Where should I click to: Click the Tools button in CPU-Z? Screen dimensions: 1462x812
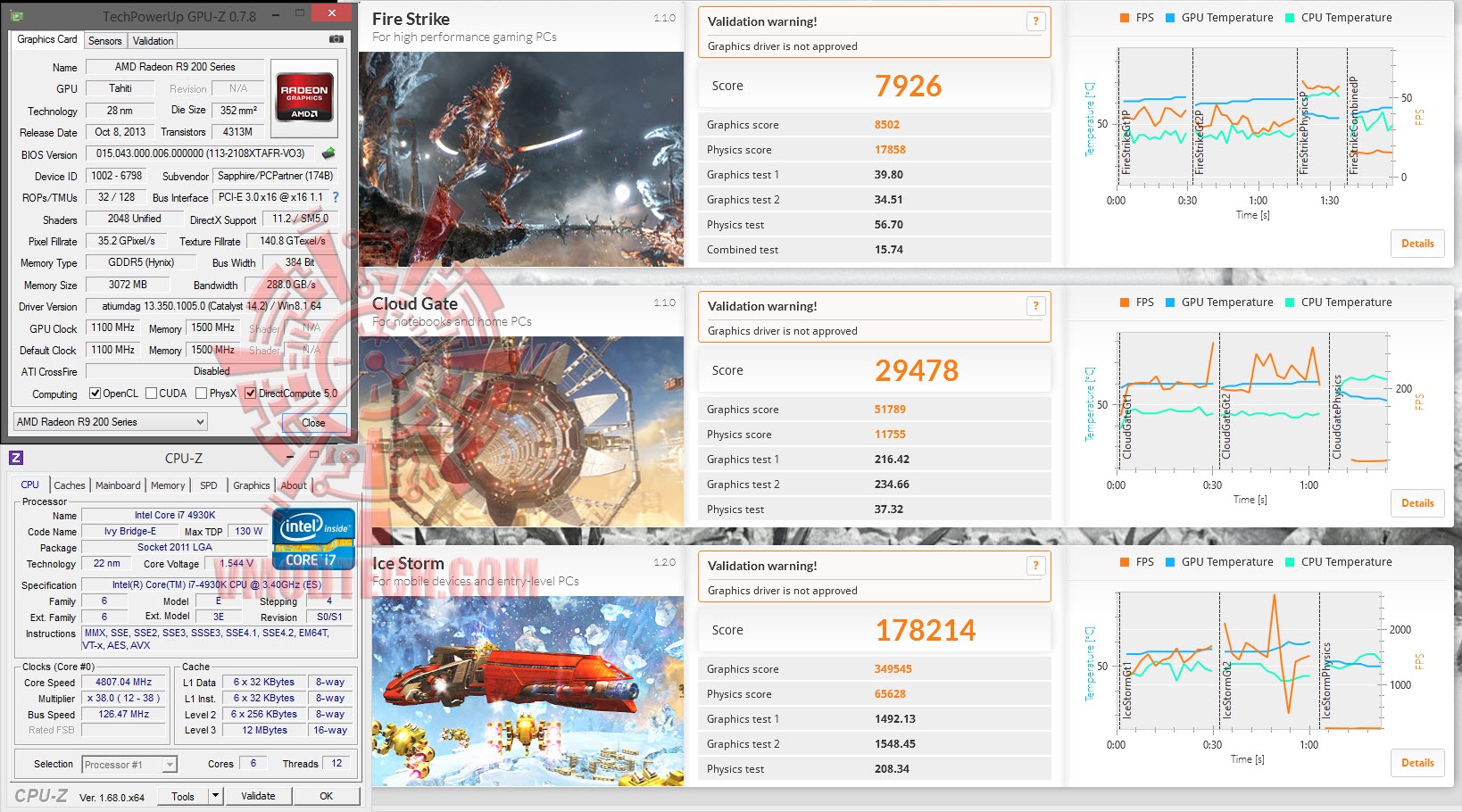[183, 796]
